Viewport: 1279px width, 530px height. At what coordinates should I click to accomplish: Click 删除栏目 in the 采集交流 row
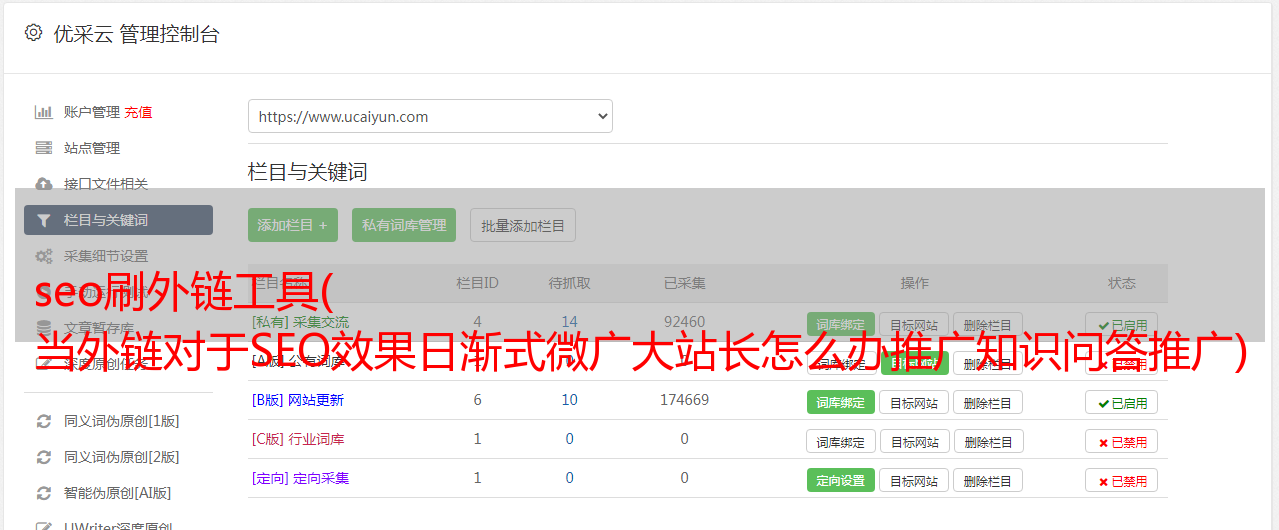tap(988, 324)
